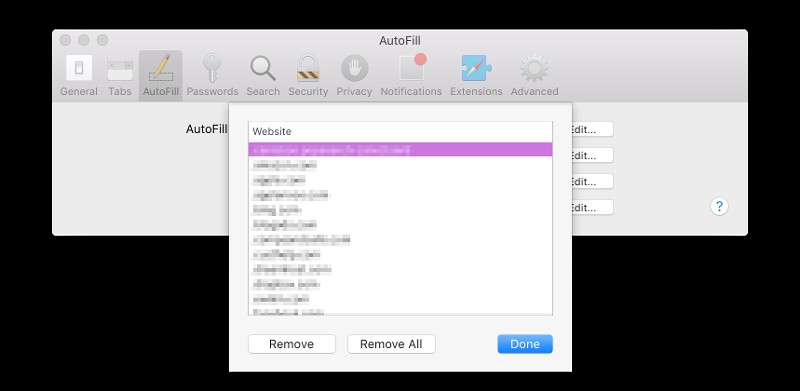Viewport: 800px width, 391px height.
Task: Open the Advanced gear preferences pane
Action: pos(535,76)
